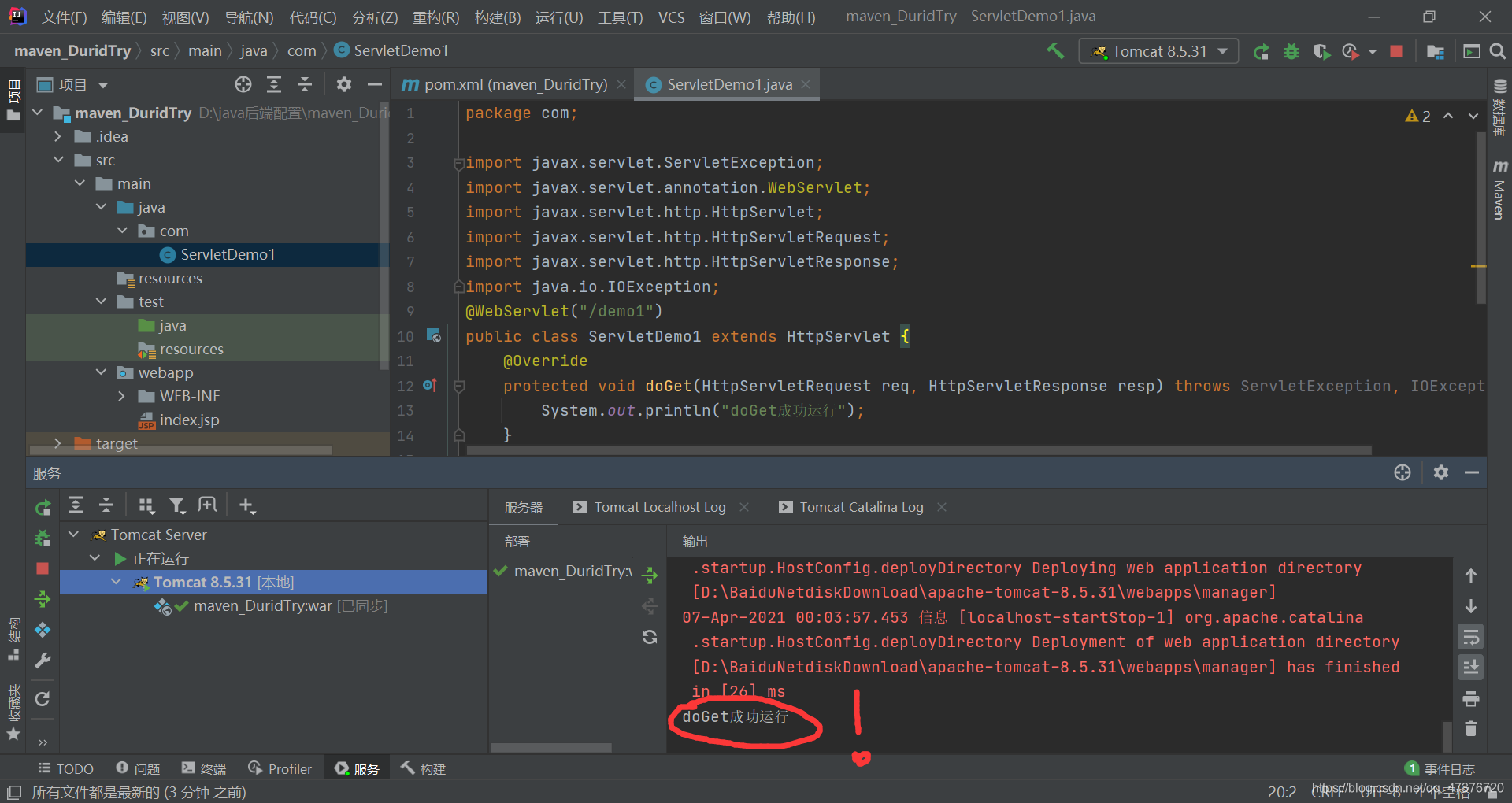Click the rerun icon in top toolbar
Screen dimensions: 1512x803
(x=1261, y=51)
